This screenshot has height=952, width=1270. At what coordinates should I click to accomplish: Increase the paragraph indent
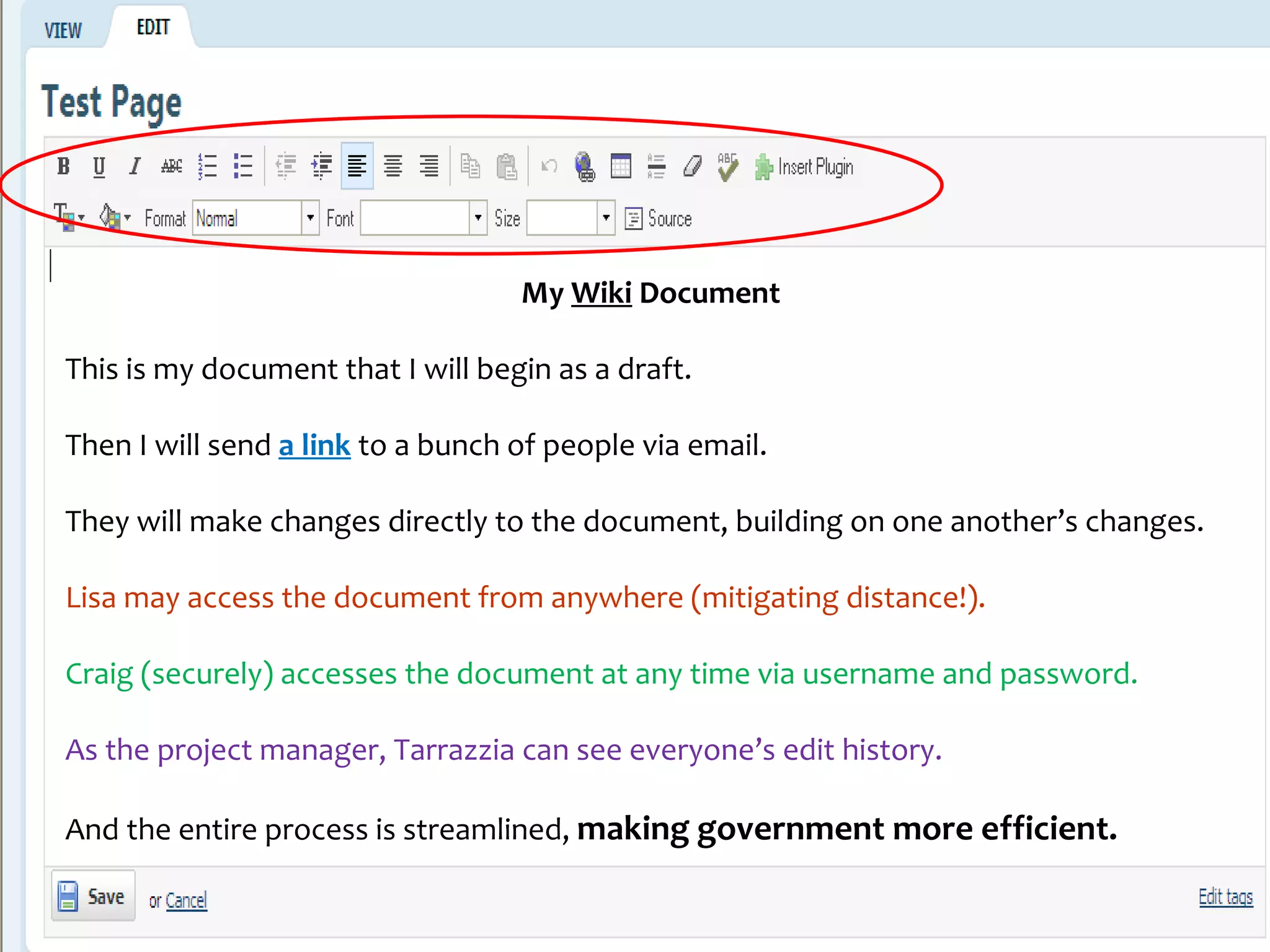tap(322, 166)
